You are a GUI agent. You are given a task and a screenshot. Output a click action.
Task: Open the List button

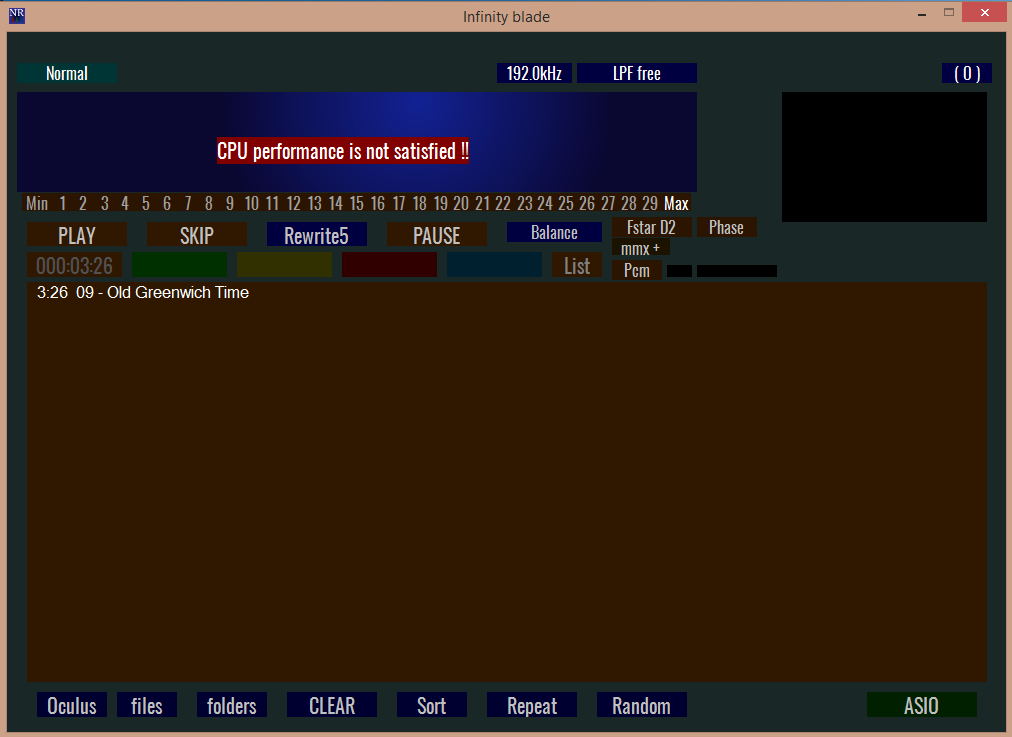pyautogui.click(x=577, y=265)
